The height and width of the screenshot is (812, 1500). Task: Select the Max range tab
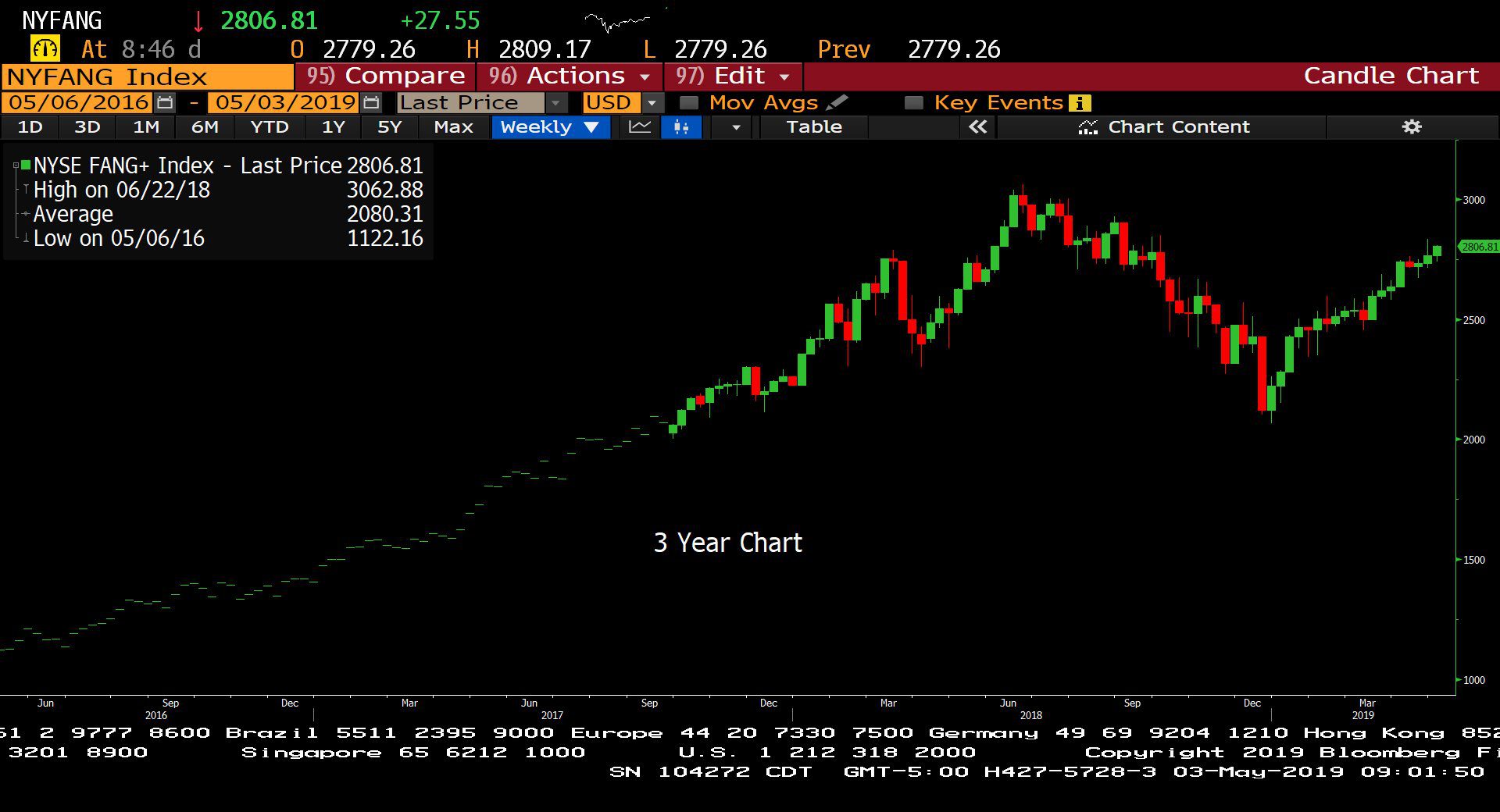(x=453, y=127)
